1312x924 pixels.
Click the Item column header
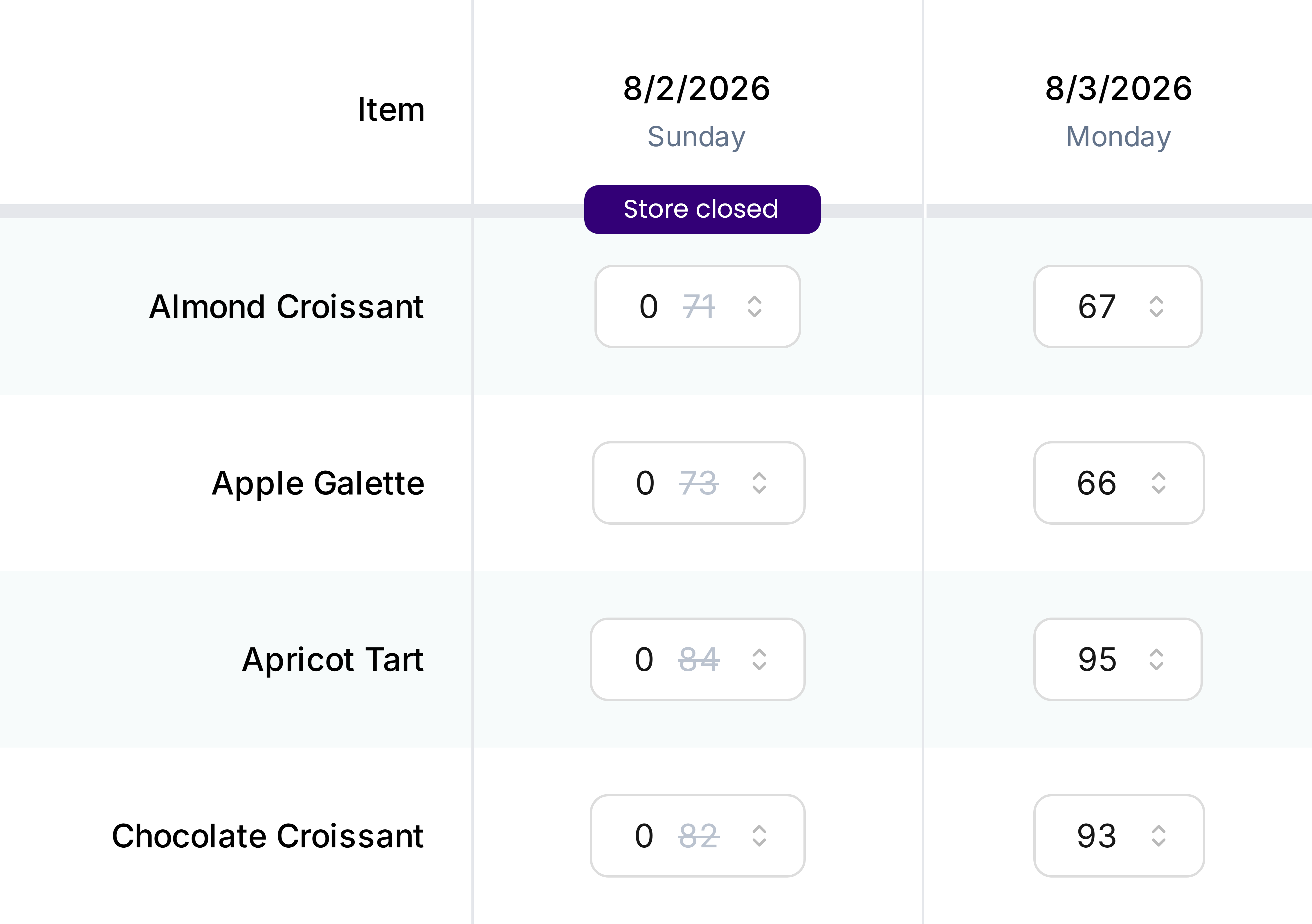391,109
